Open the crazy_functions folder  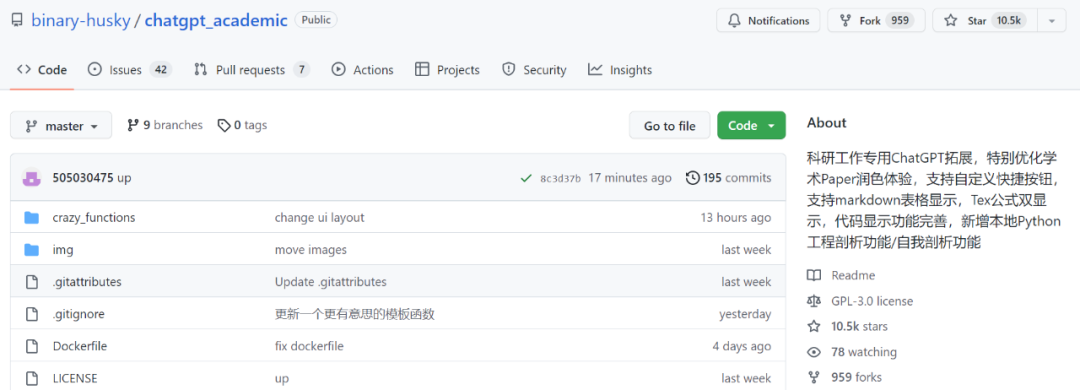[94, 218]
